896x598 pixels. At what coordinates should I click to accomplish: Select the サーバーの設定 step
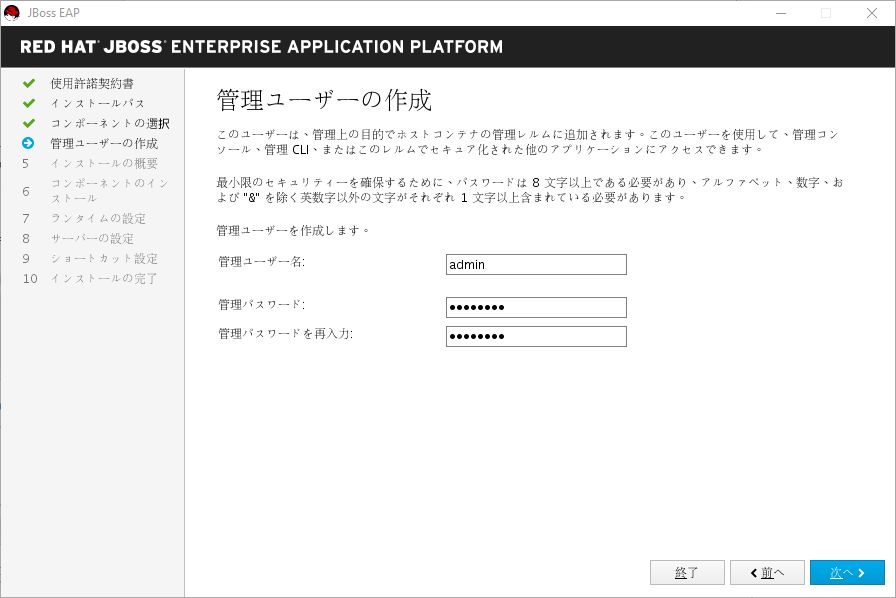[93, 238]
